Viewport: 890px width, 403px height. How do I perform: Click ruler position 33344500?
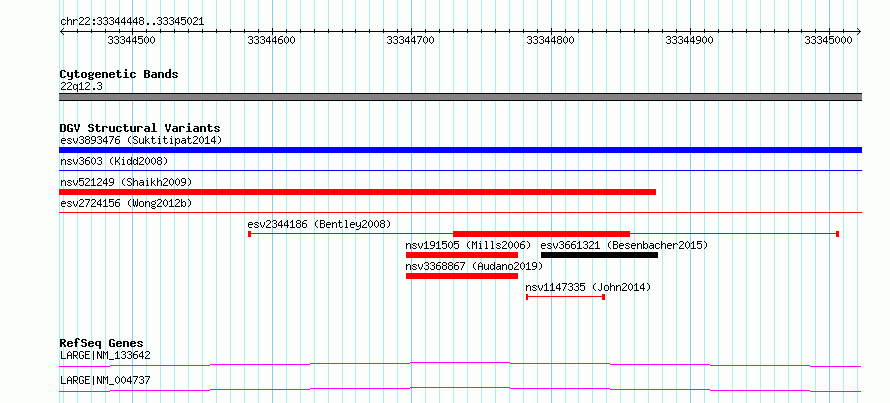coord(131,40)
